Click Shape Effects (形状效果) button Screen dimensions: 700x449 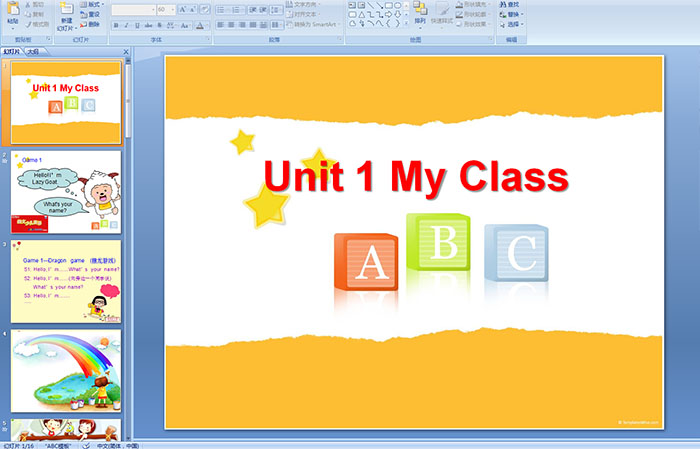472,24
